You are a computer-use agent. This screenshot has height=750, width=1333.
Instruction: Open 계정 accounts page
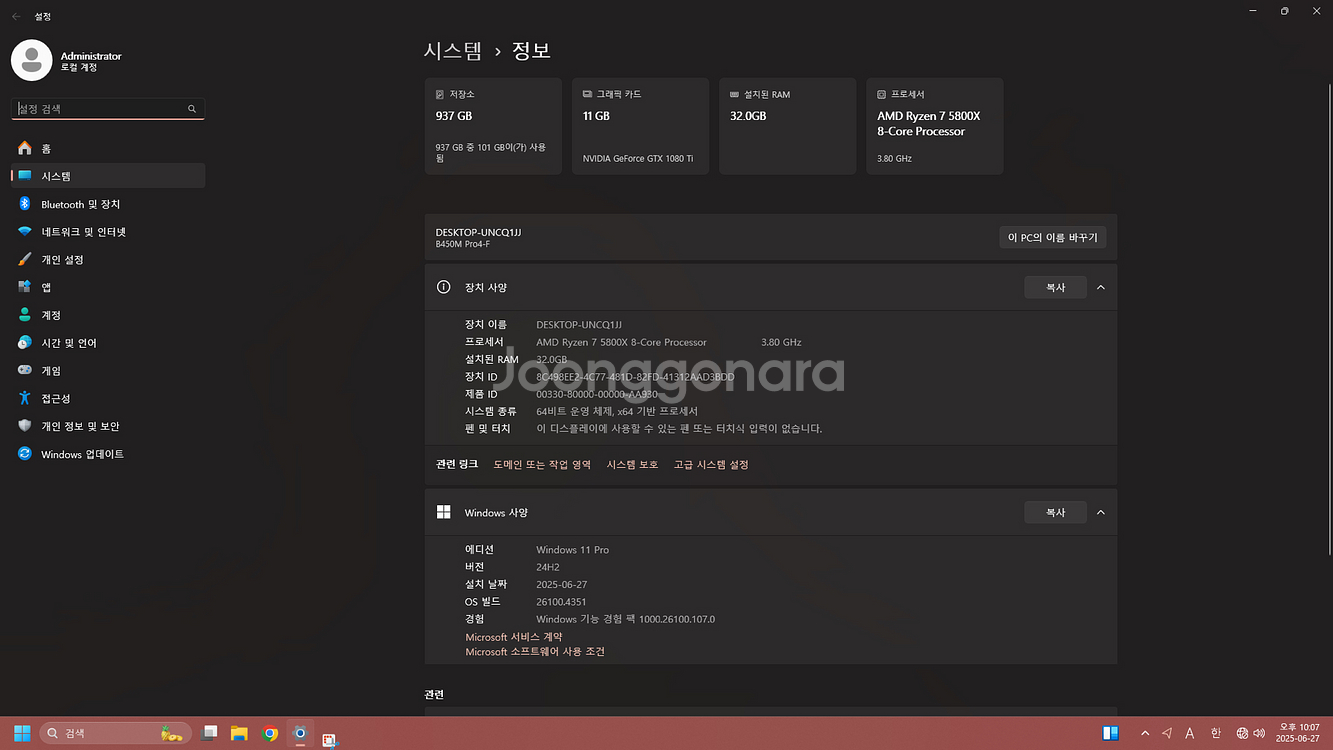coord(108,315)
